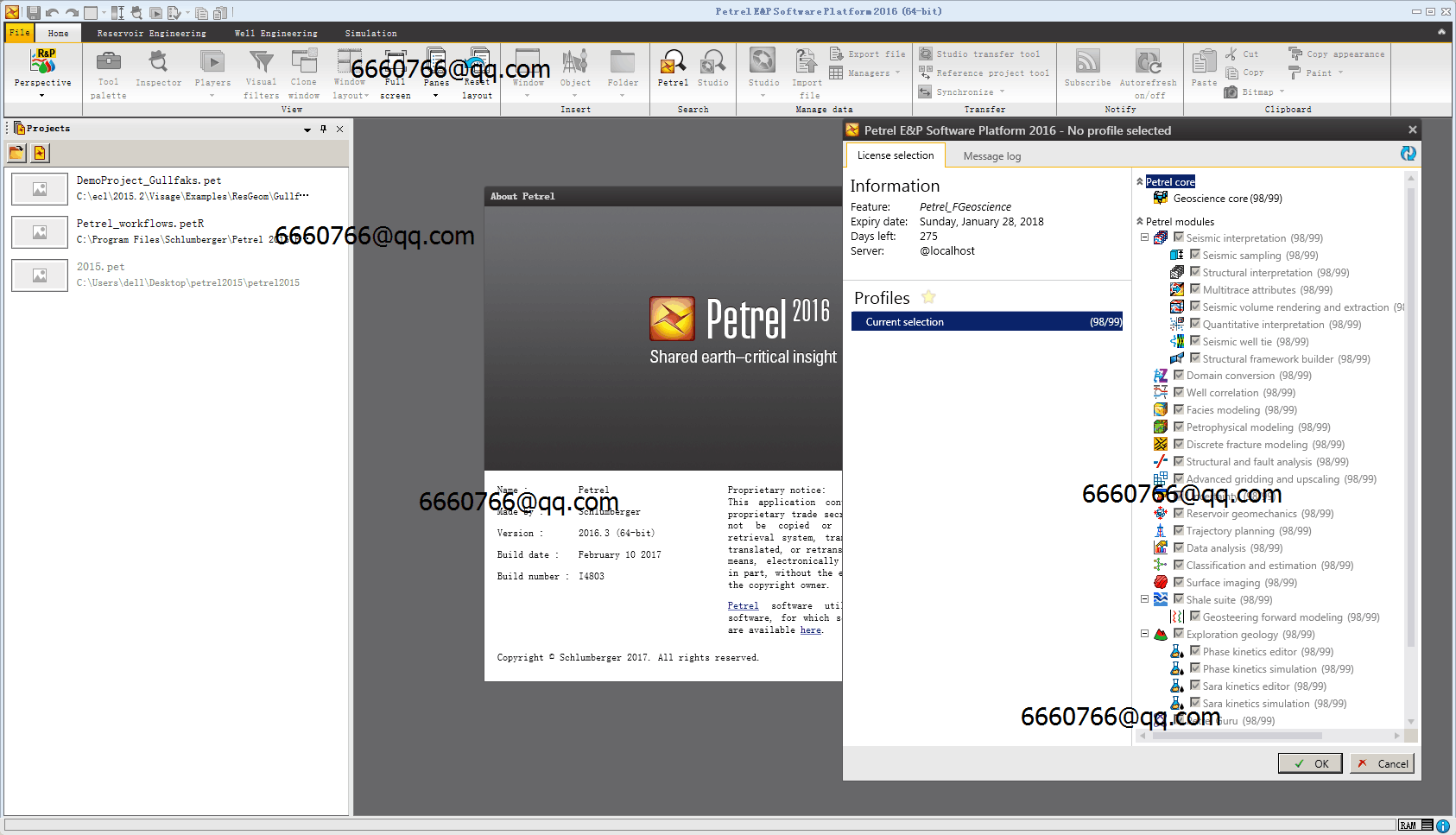Collapse the Petrel core section
Screen dimensions: 1456x835
1140,181
